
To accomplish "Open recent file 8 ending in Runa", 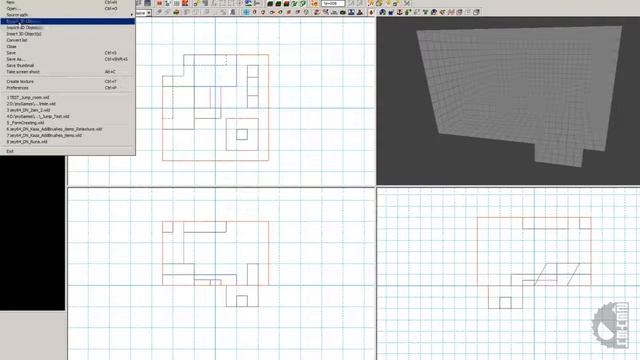I will 67,142.
